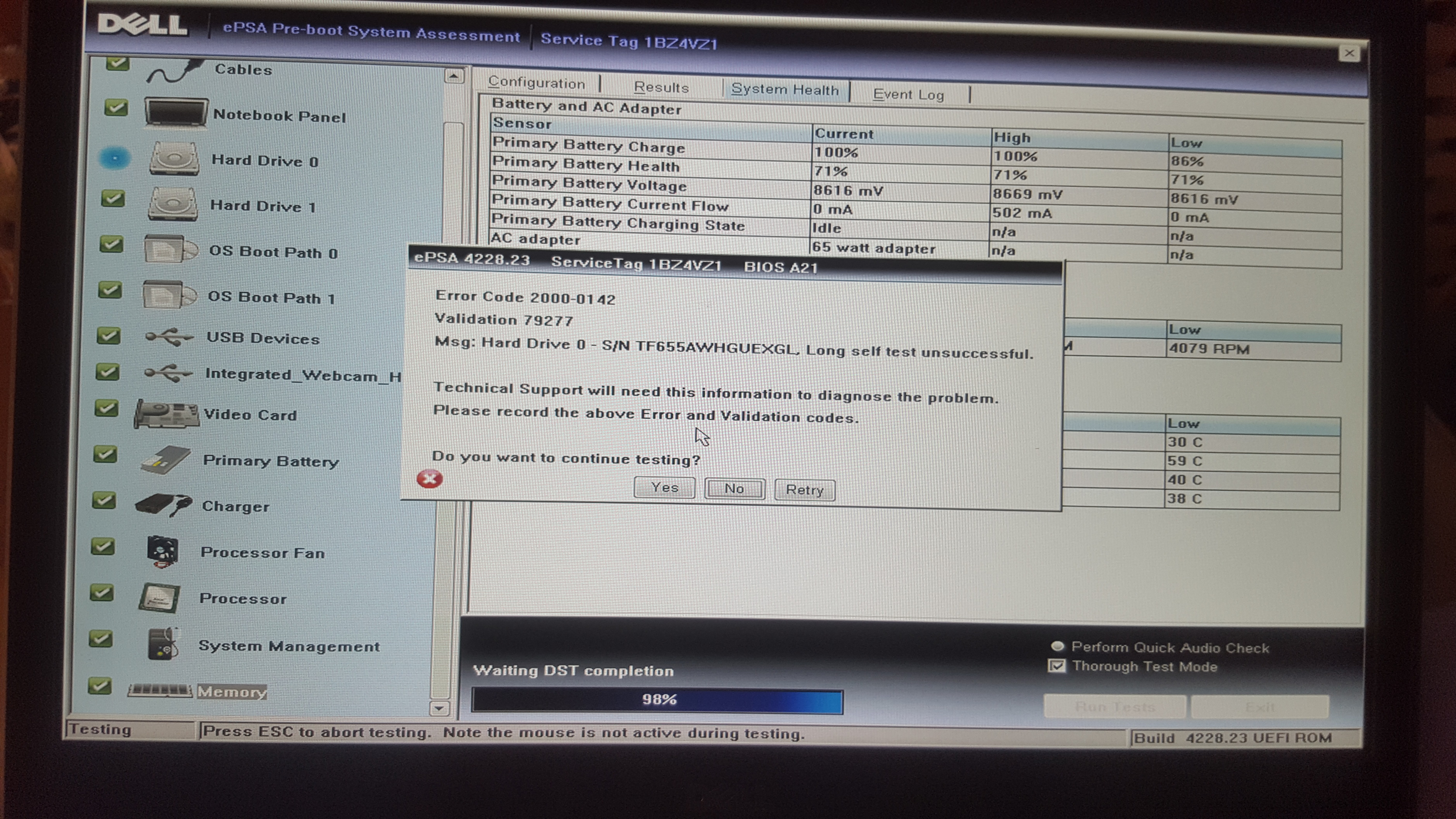The image size is (1456, 819).
Task: Click the Testing status bar label
Action: (x=101, y=729)
